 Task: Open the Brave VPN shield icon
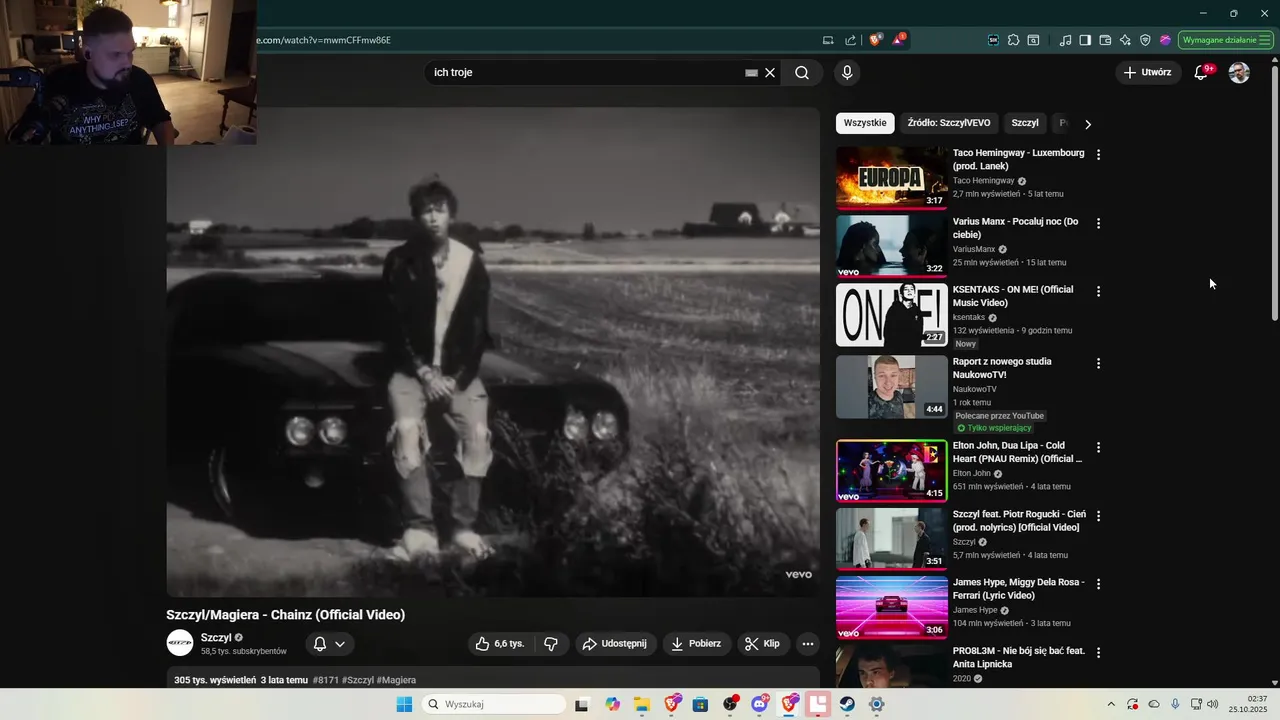pyautogui.click(x=1145, y=40)
